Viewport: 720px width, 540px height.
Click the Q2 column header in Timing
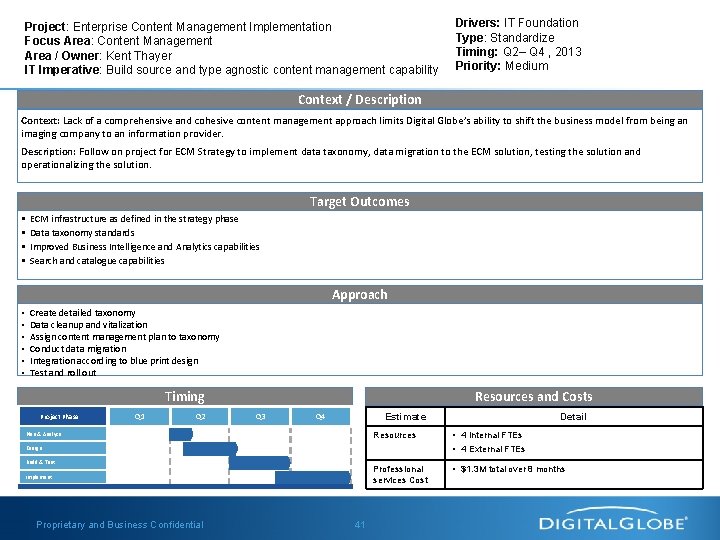pyautogui.click(x=200, y=416)
